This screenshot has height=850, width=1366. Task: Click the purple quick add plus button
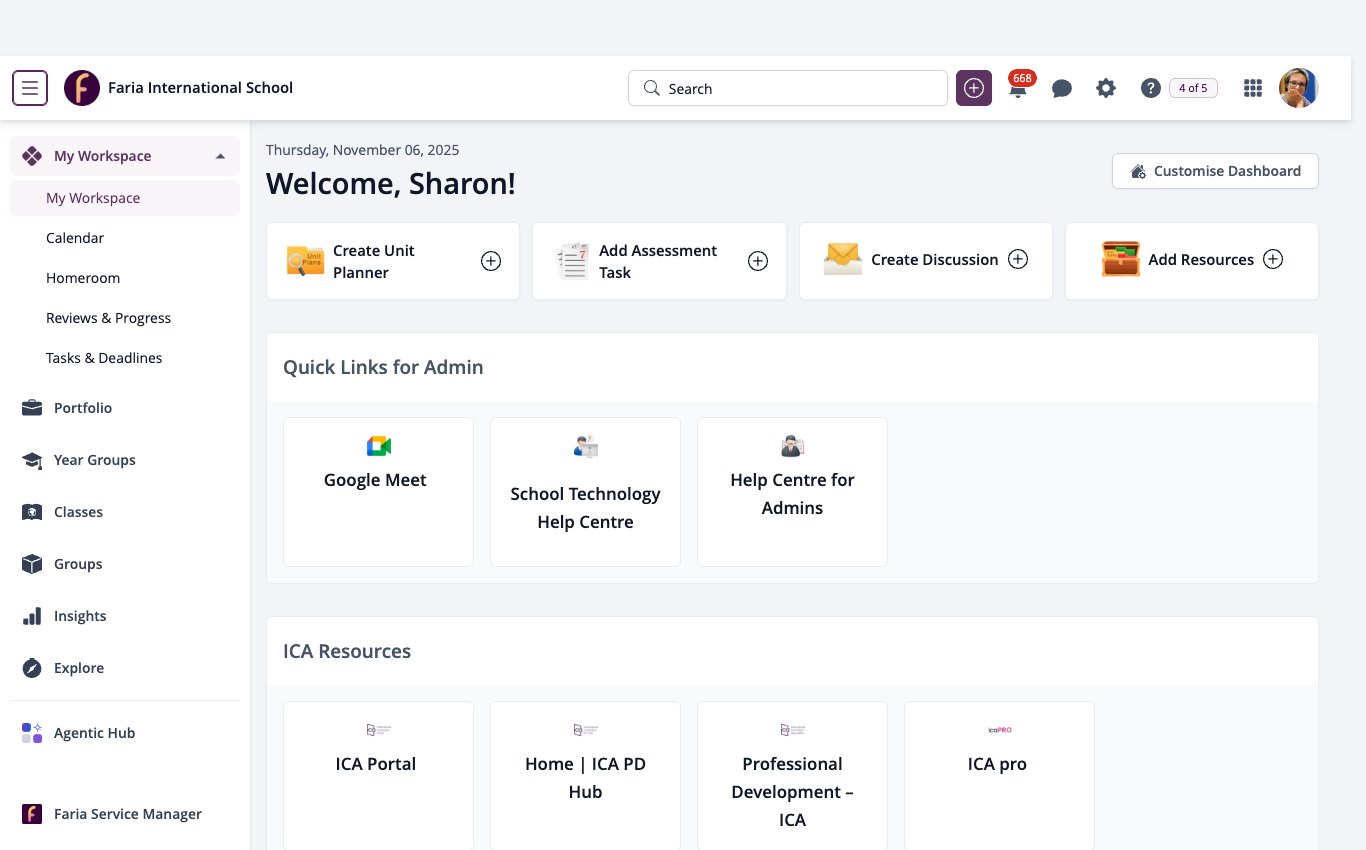point(974,88)
